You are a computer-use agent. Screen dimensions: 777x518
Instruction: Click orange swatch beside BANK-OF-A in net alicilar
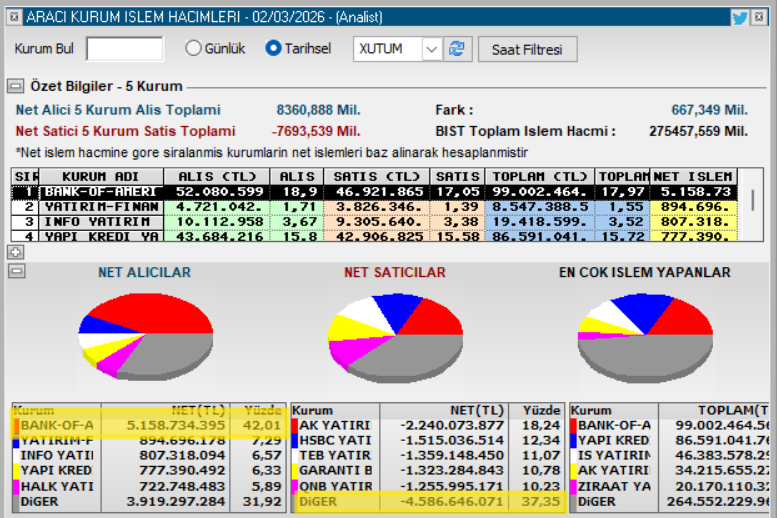pos(16,425)
